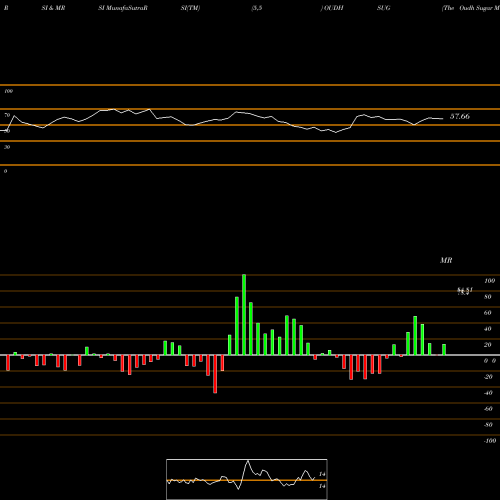Image resolution: width=500 pixels, height=500 pixels.
Task: Click the tallest green MR histogram bar
Action: 244,315
